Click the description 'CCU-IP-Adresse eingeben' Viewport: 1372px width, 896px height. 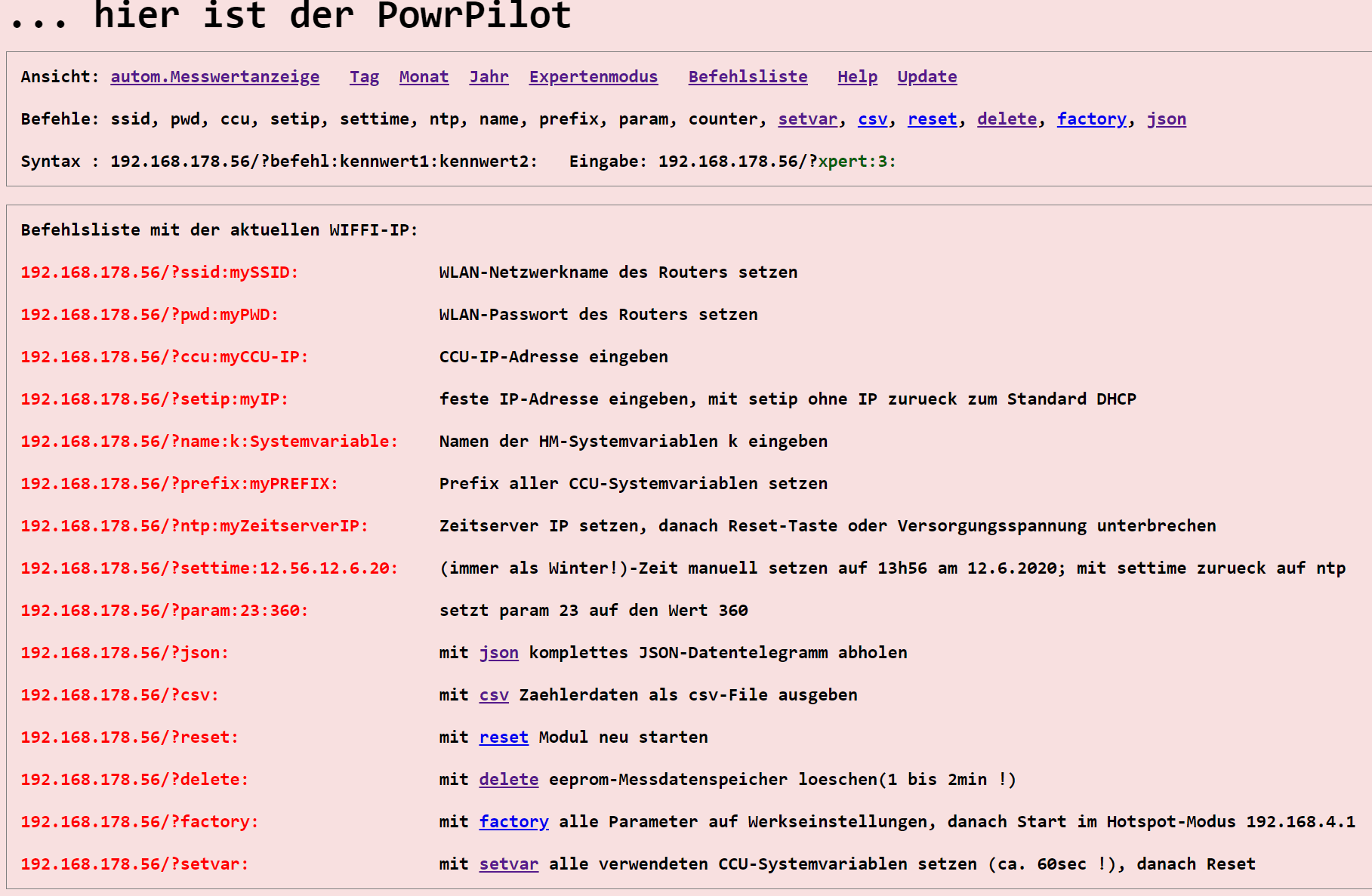pos(553,357)
